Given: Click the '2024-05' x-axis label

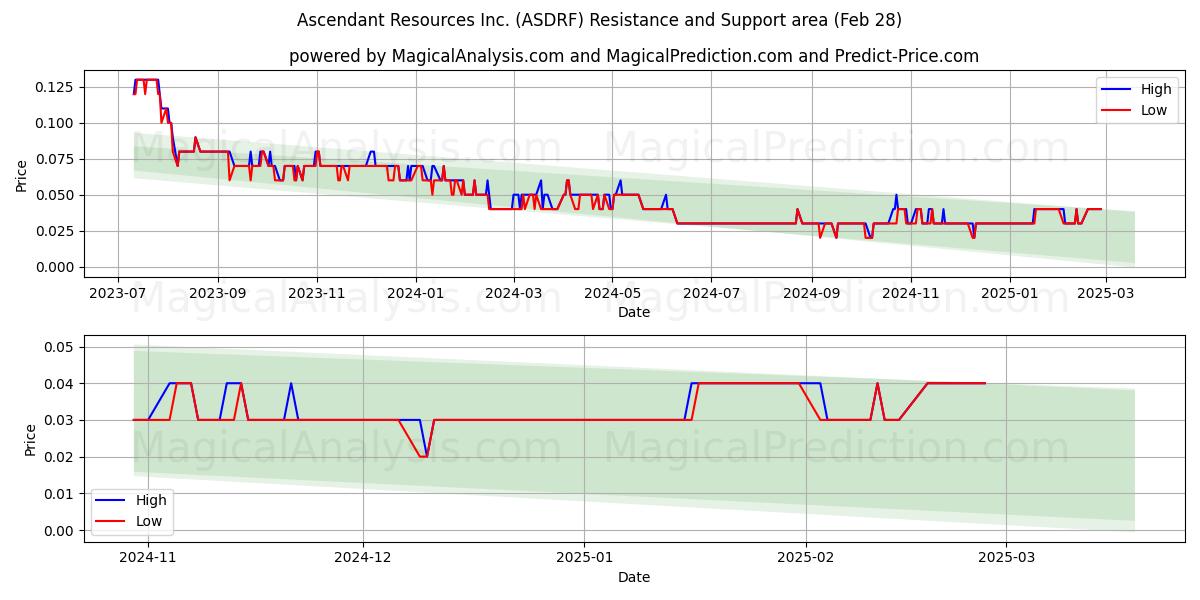Looking at the screenshot, I should (612, 294).
